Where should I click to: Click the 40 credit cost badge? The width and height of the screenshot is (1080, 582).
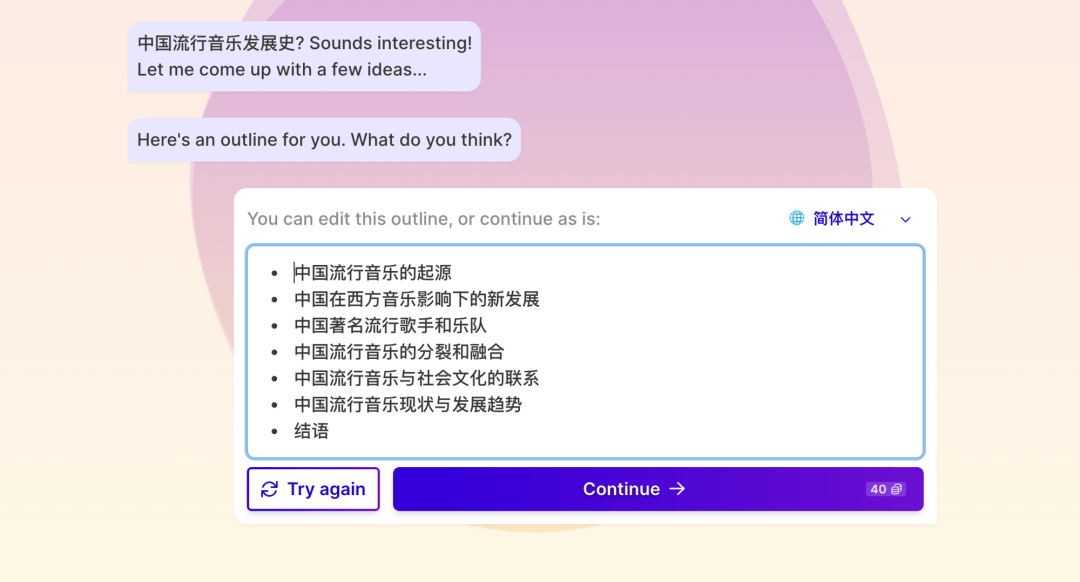click(x=885, y=489)
